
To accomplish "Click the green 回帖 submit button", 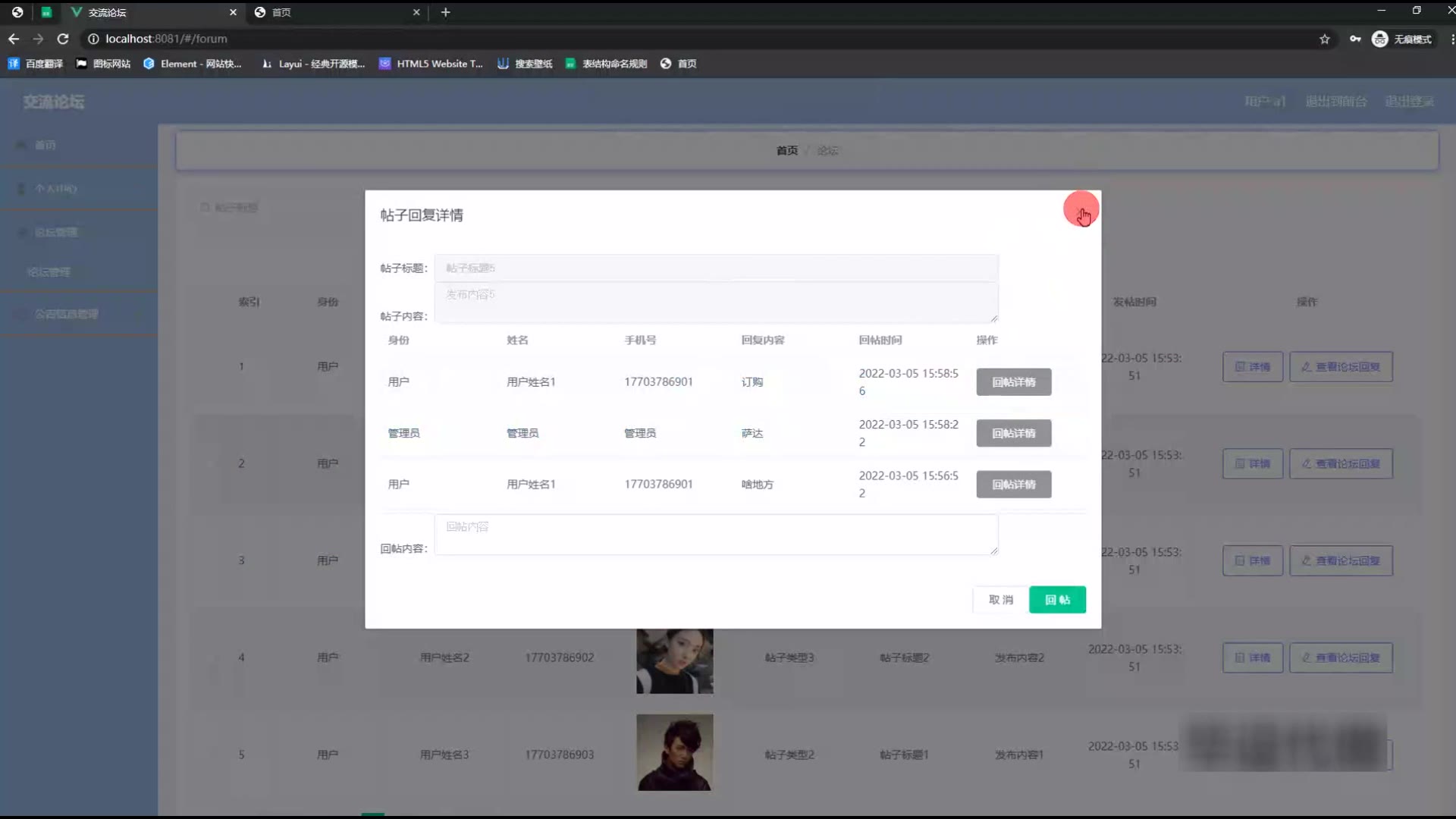I will (1057, 600).
